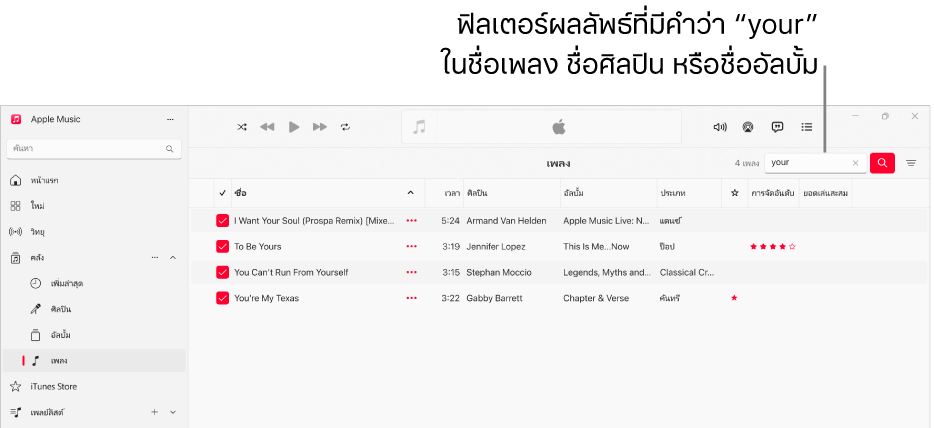This screenshot has width=934, height=428.
Task: Open the filter options menu icon
Action: 911,163
